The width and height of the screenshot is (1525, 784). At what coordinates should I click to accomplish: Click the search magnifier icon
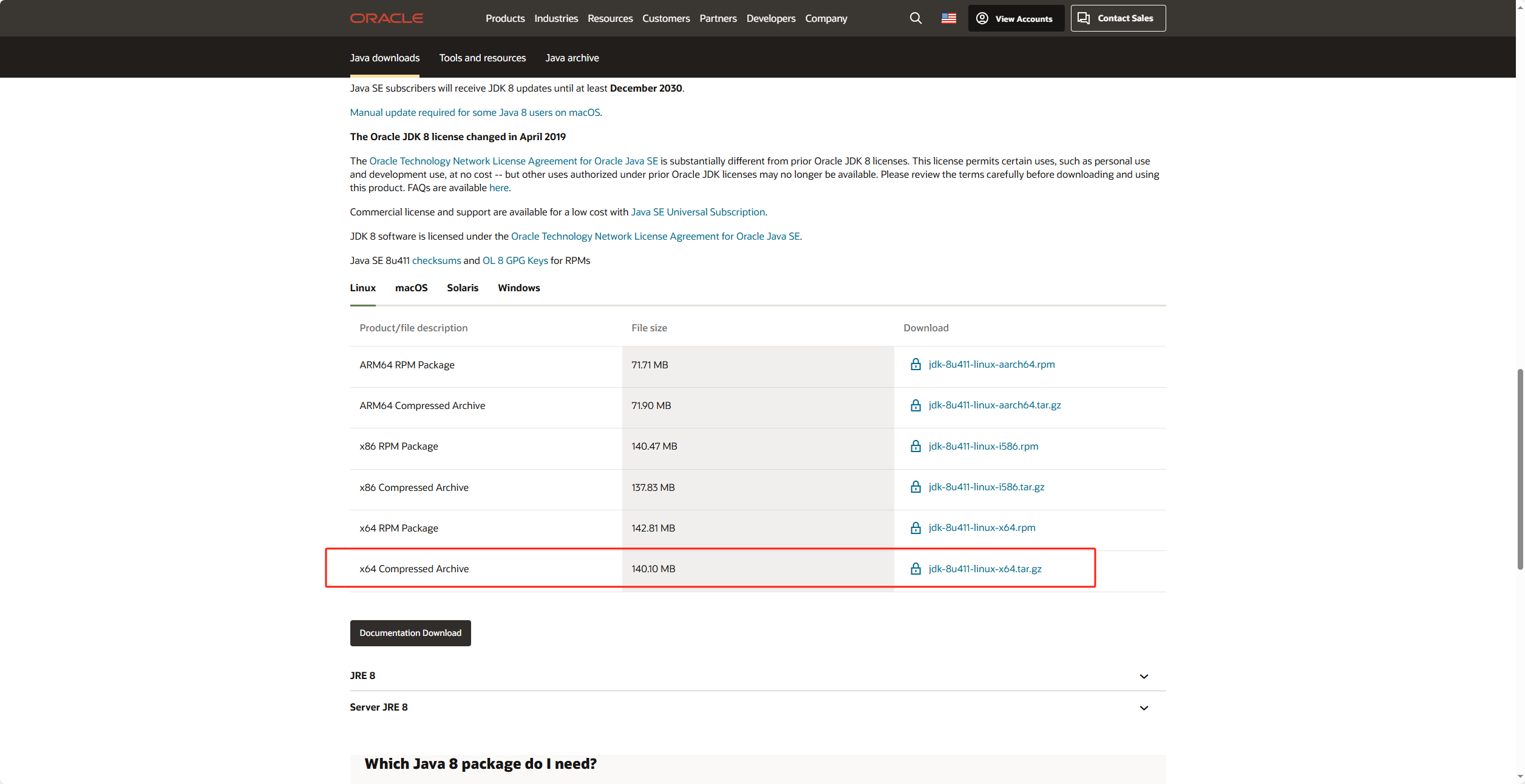(x=915, y=18)
